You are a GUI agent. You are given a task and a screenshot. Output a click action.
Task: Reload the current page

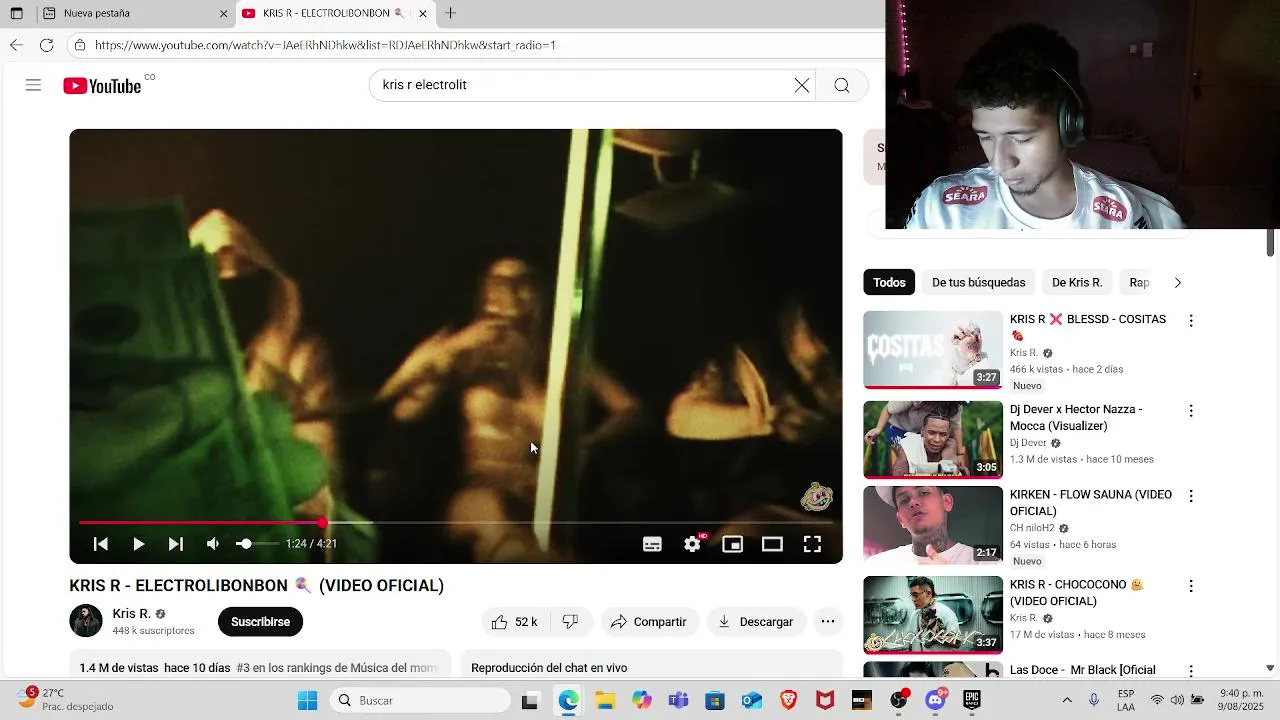pyautogui.click(x=46, y=45)
